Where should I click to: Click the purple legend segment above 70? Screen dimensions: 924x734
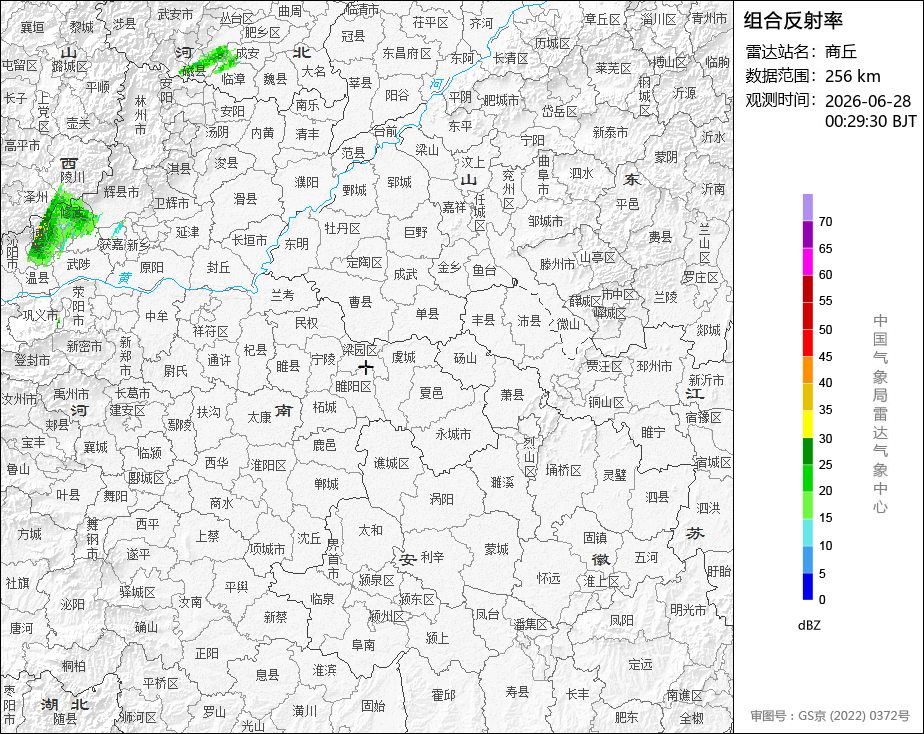pos(808,207)
